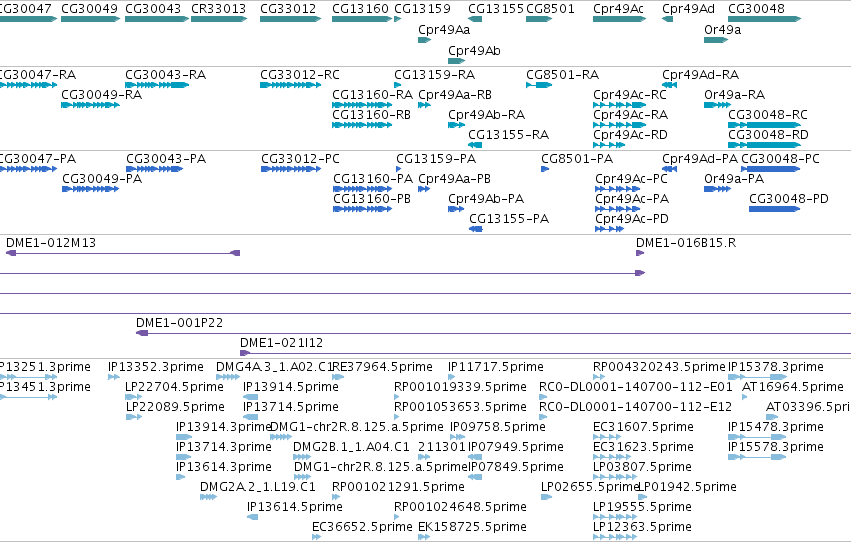Select protein CG30049-PA
This screenshot has width=851, height=542.
pos(91,189)
